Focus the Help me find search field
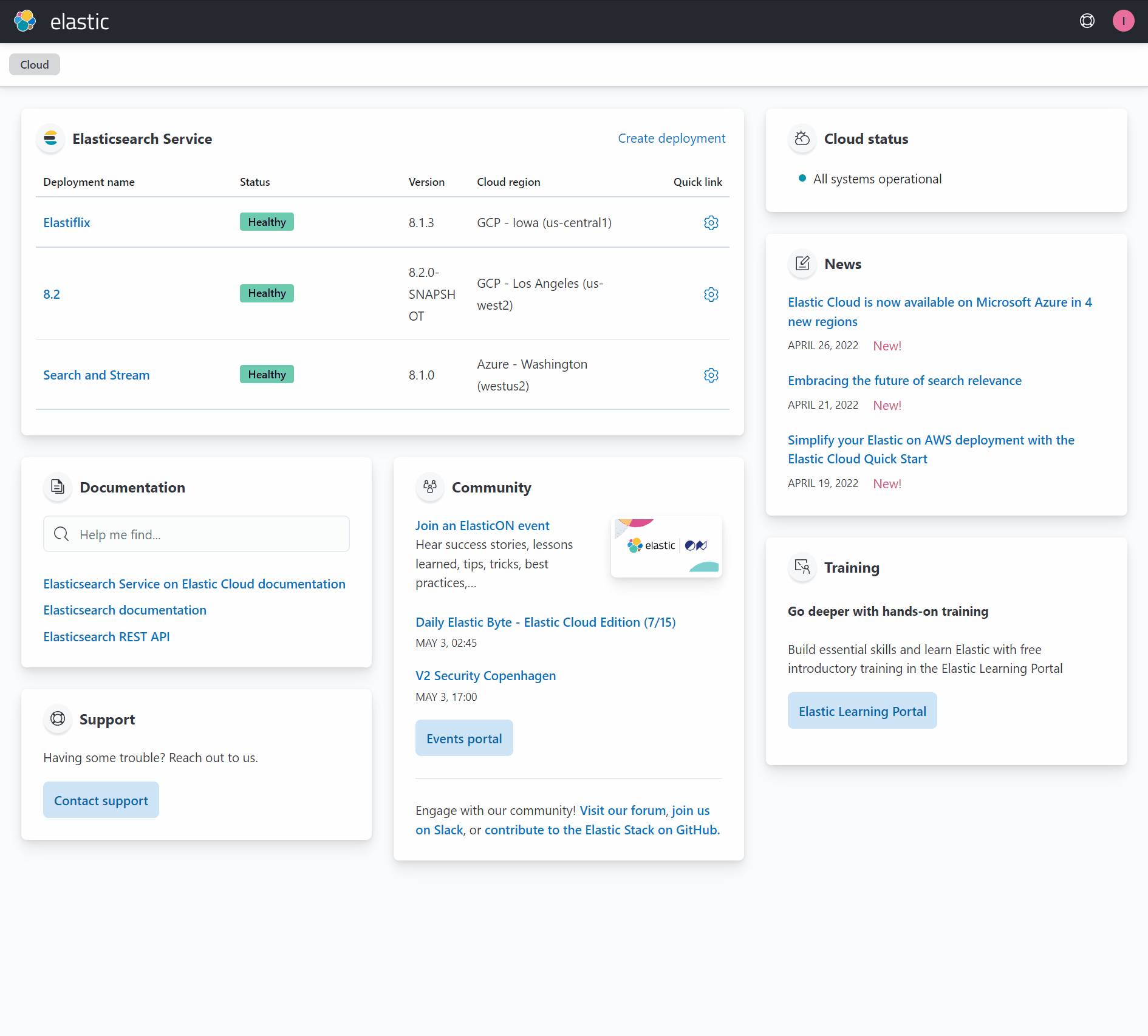The image size is (1148, 1036). (x=196, y=534)
